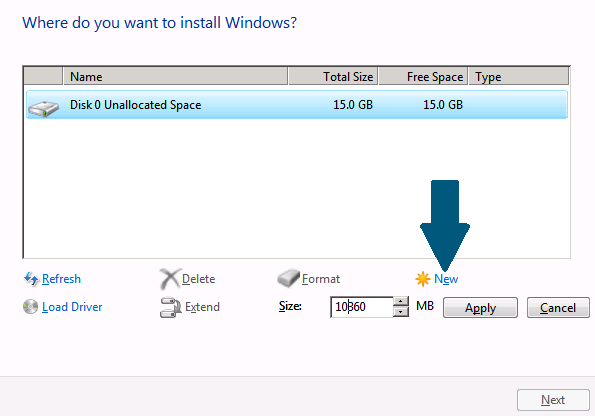
Task: Click the Refresh arrows icon
Action: pos(31,279)
